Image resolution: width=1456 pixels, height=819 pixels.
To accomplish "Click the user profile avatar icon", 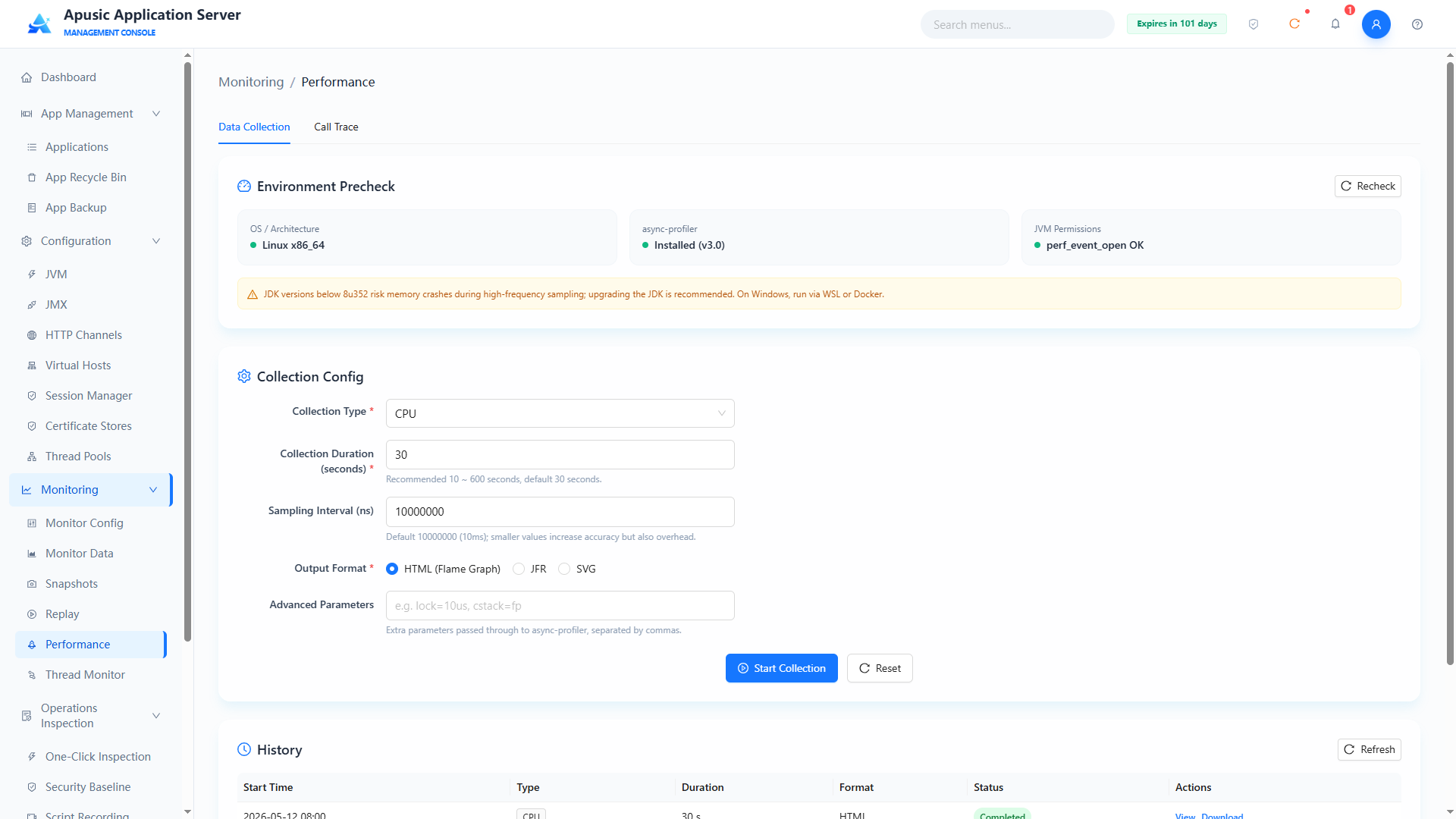I will [x=1376, y=24].
